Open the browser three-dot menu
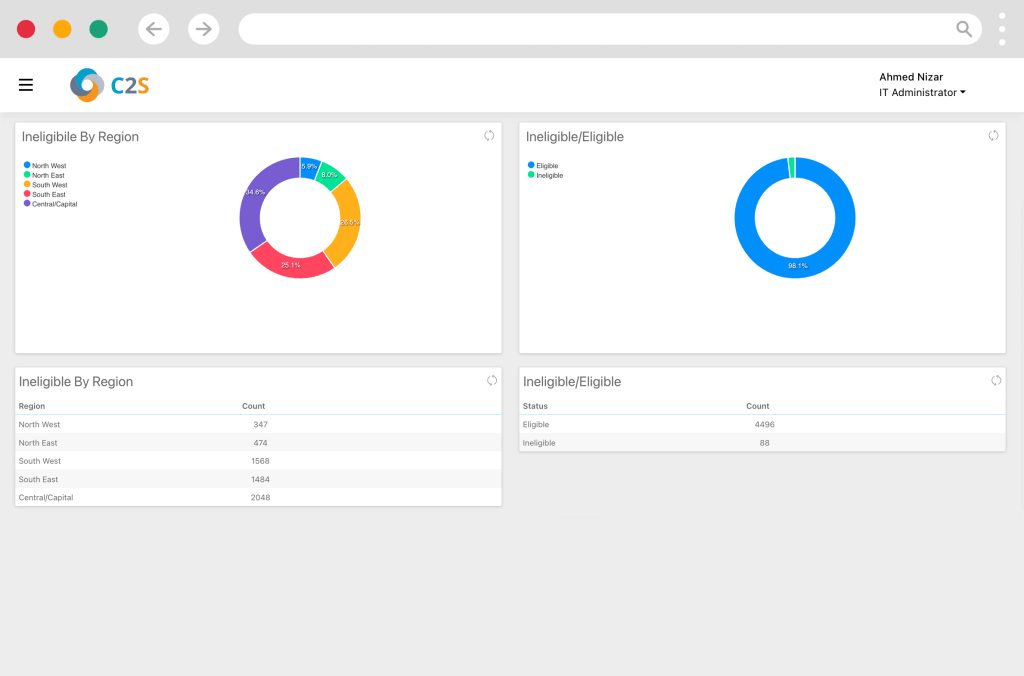This screenshot has height=676, width=1024. coord(1002,29)
